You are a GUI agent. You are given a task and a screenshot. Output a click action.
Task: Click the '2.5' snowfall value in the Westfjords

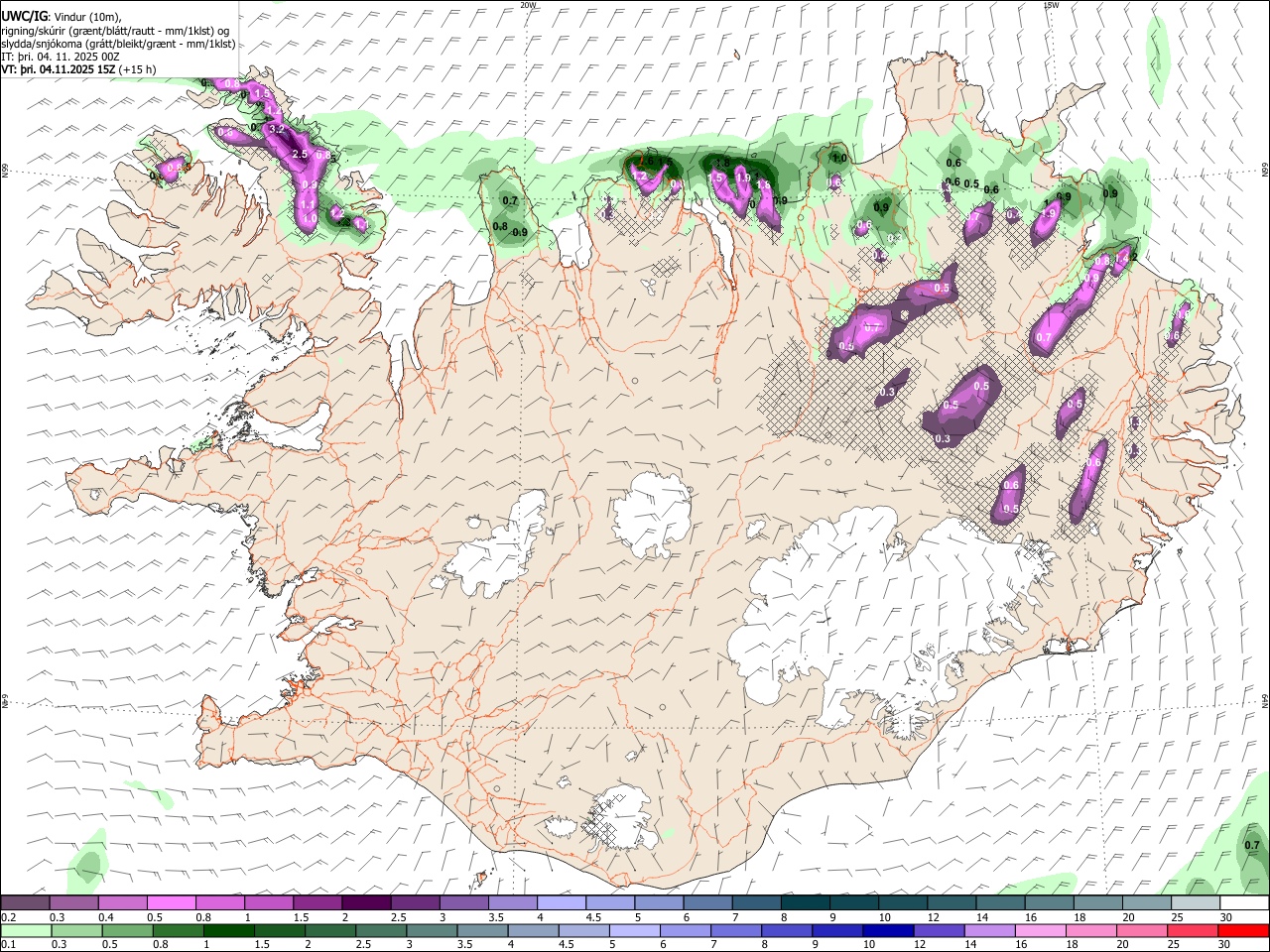coord(300,155)
